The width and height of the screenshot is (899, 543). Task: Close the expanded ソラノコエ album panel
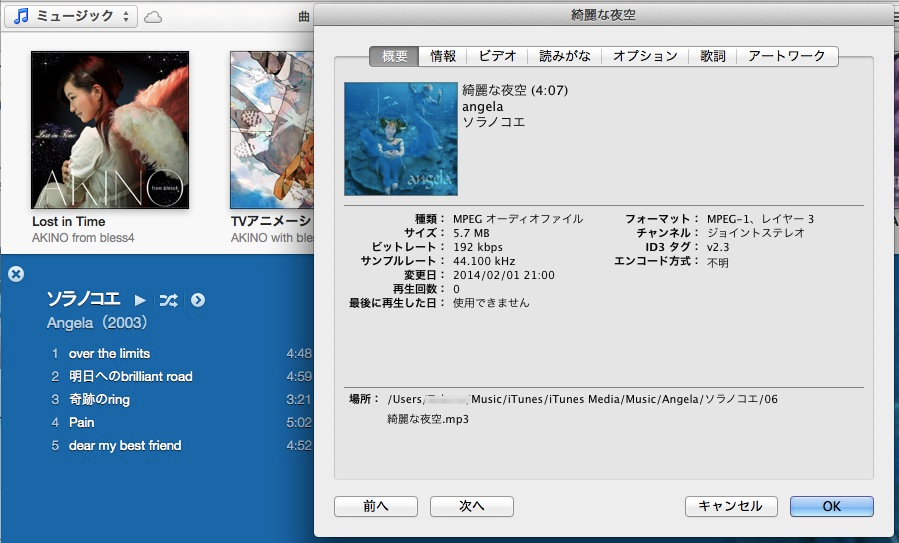[16, 274]
